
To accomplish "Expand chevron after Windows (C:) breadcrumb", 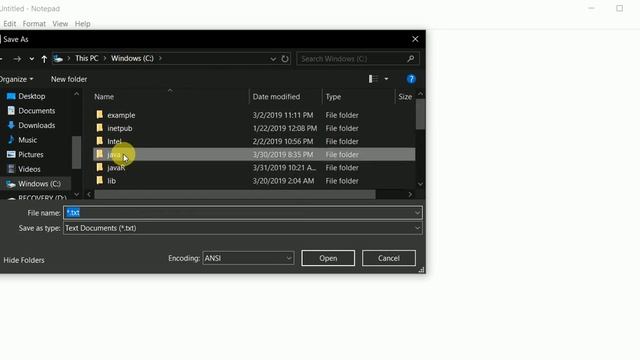I will point(160,58).
